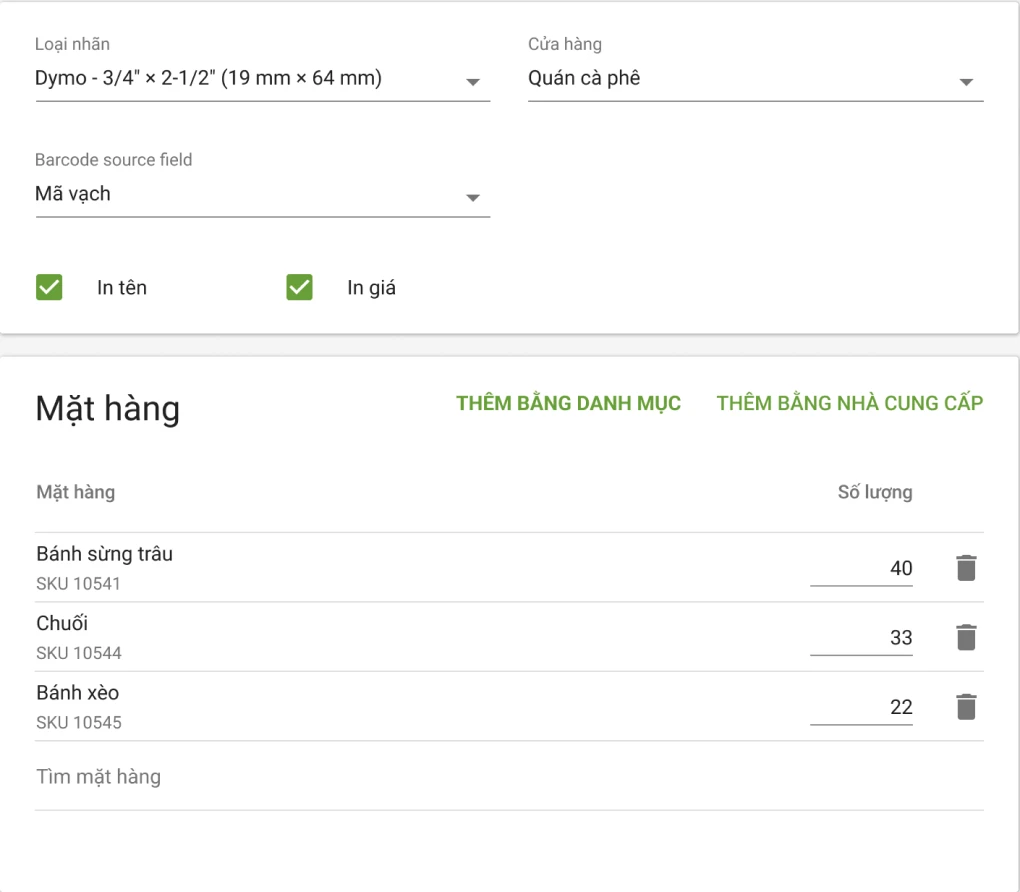This screenshot has width=1020, height=892.
Task: Uncheck the In giá checkbox
Action: [x=299, y=288]
